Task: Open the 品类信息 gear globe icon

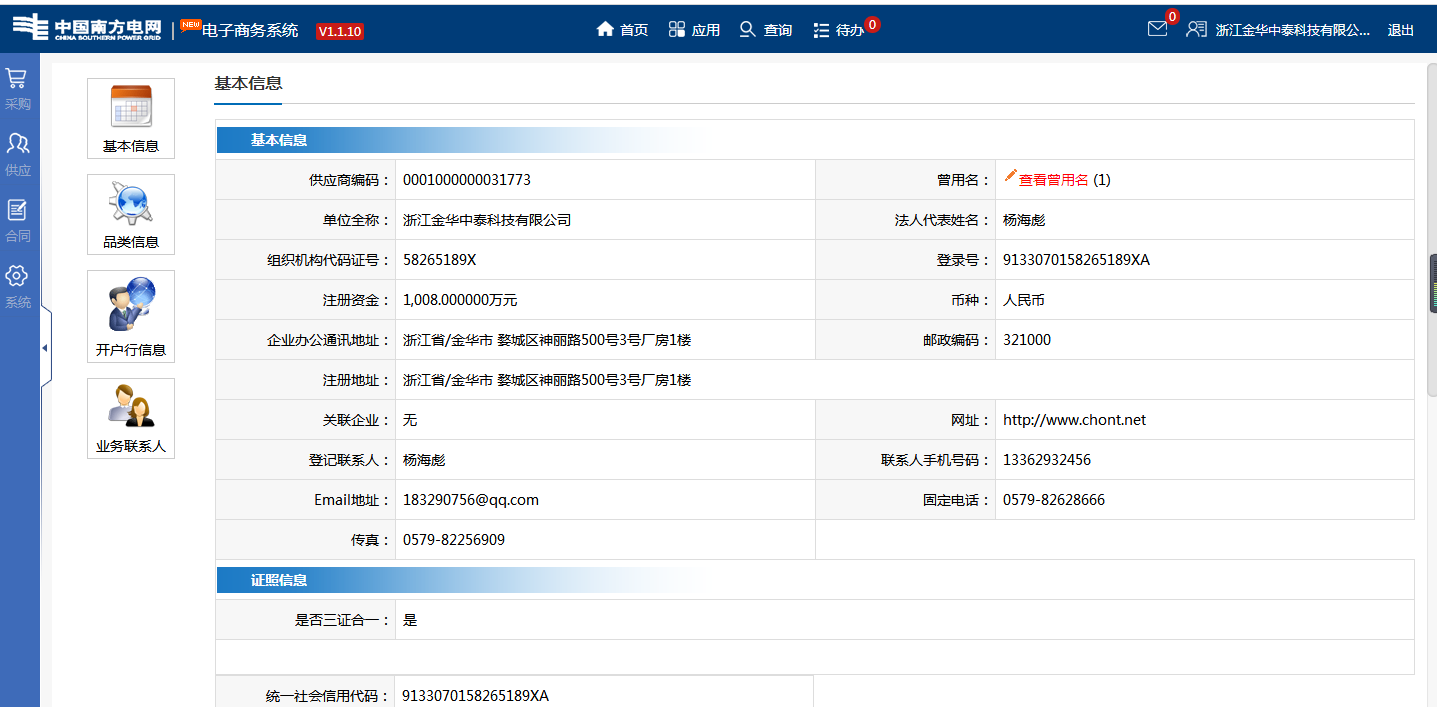Action: tap(131, 203)
